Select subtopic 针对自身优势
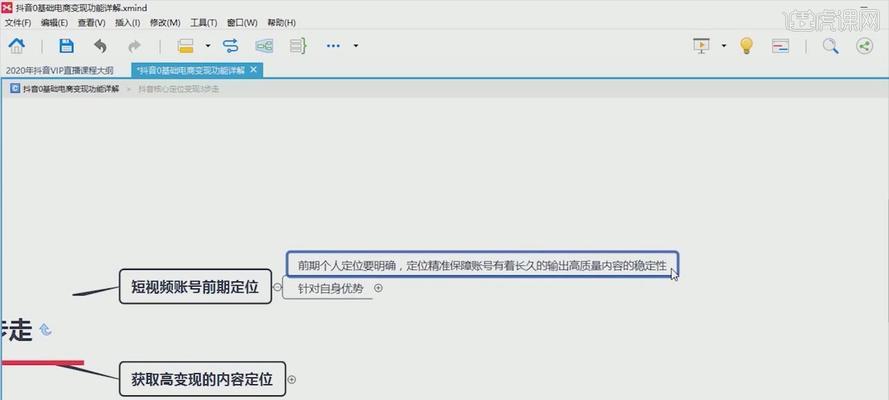 pos(330,288)
